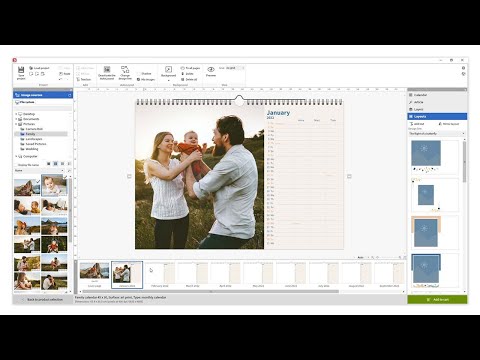Toggle the sort order icon beside Name
Screen dimensions: 480x360
(x=69, y=171)
